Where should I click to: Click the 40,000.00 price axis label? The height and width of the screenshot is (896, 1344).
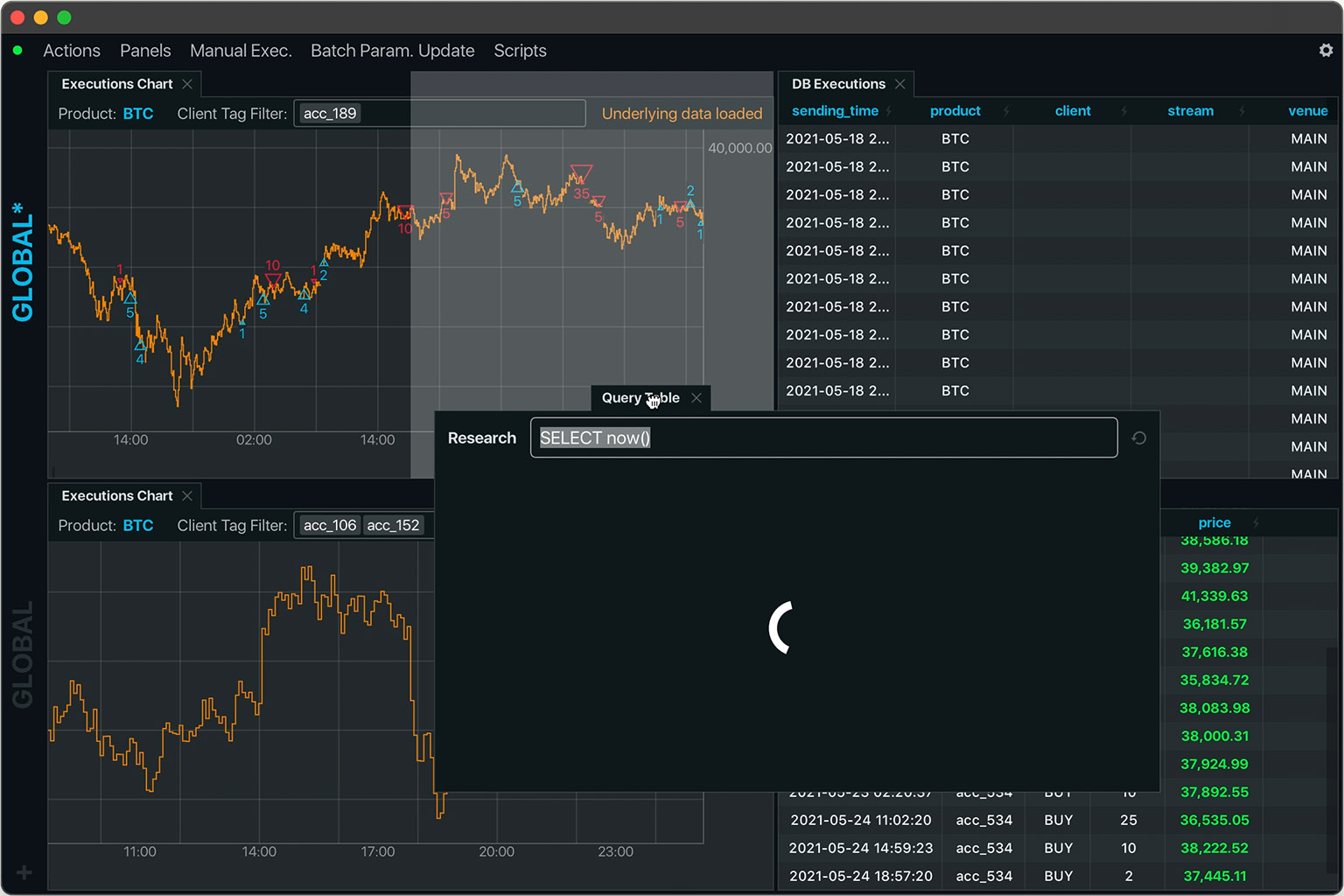pos(740,148)
